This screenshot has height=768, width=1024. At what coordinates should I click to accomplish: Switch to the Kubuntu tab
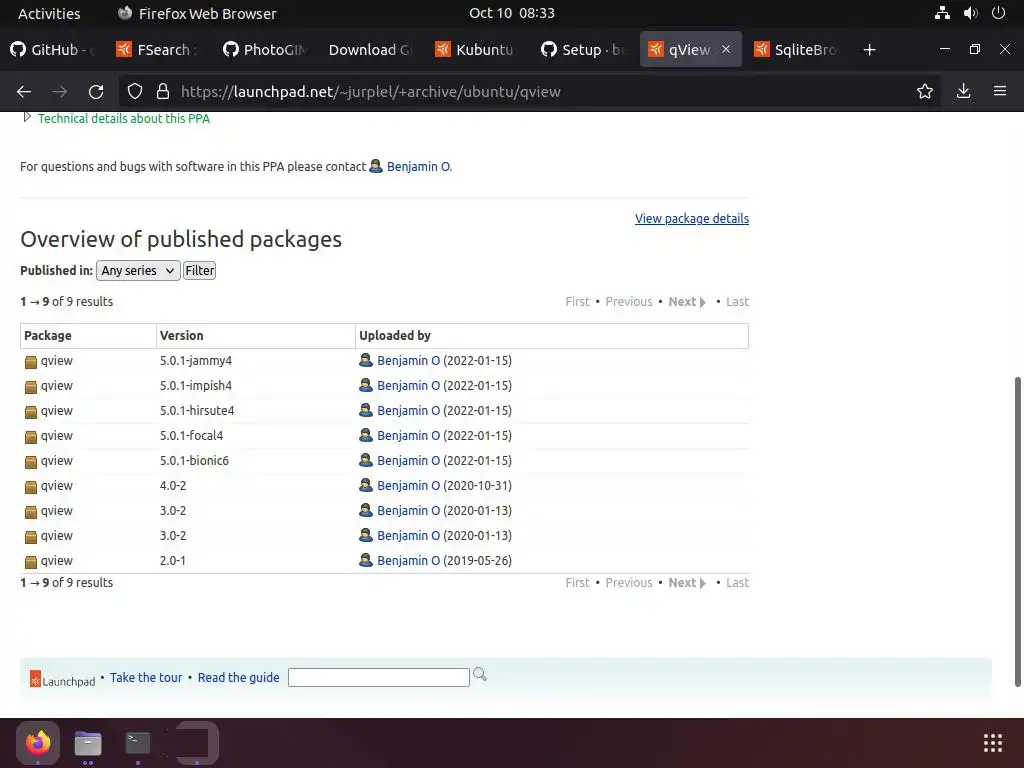click(475, 50)
